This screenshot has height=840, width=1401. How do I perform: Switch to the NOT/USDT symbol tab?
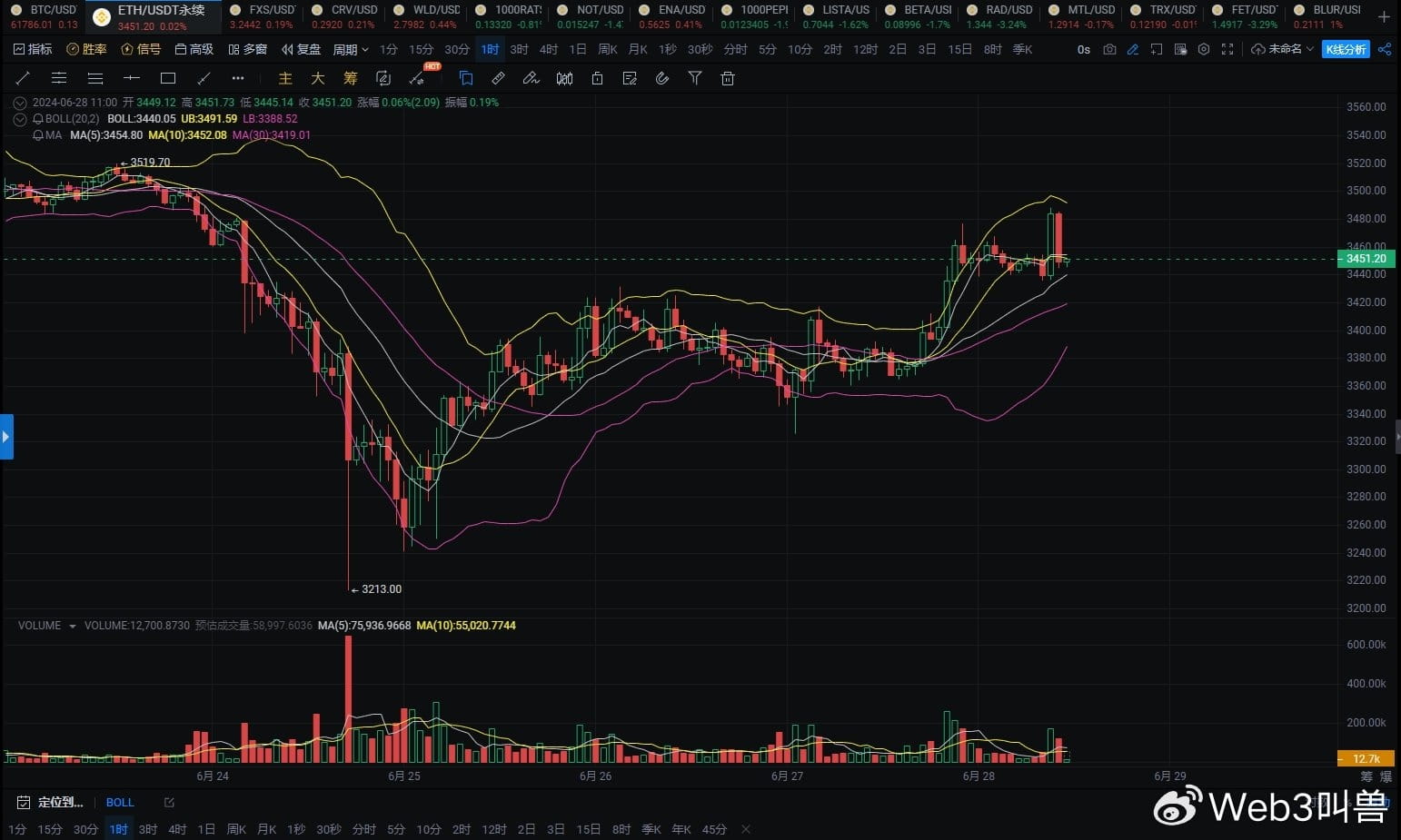click(x=590, y=16)
